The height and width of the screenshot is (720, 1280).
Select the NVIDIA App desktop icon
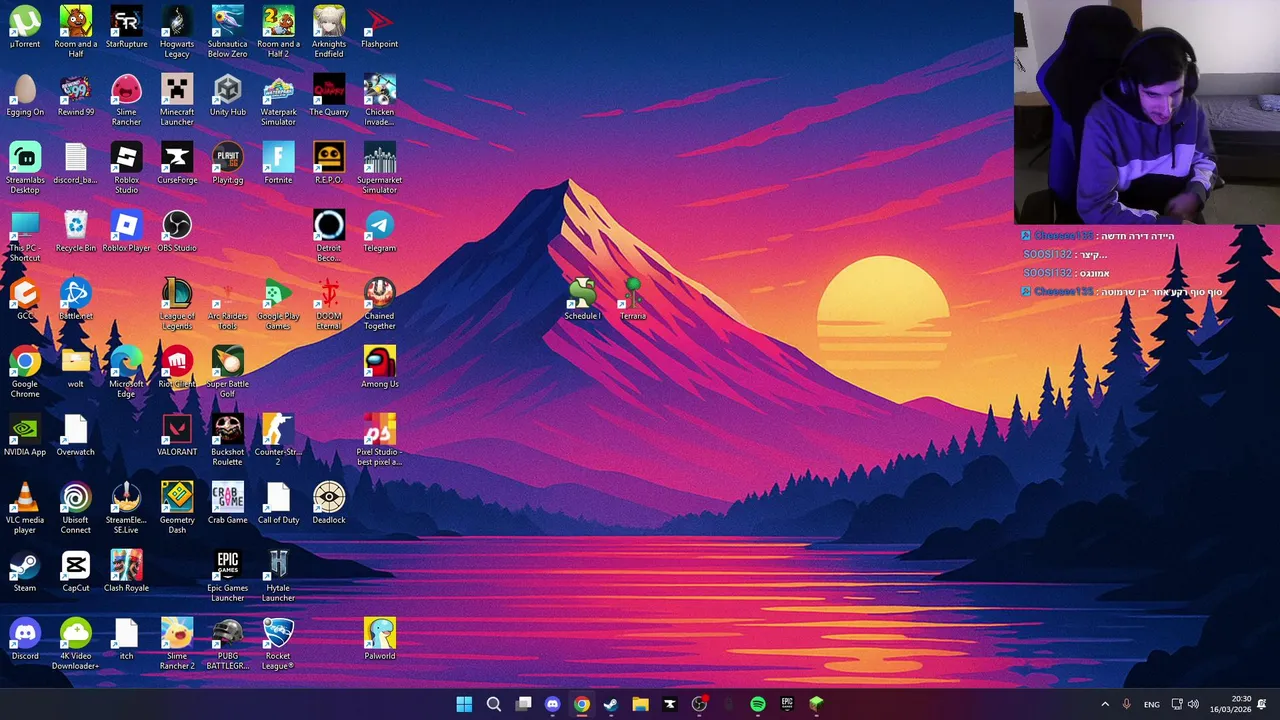25,436
